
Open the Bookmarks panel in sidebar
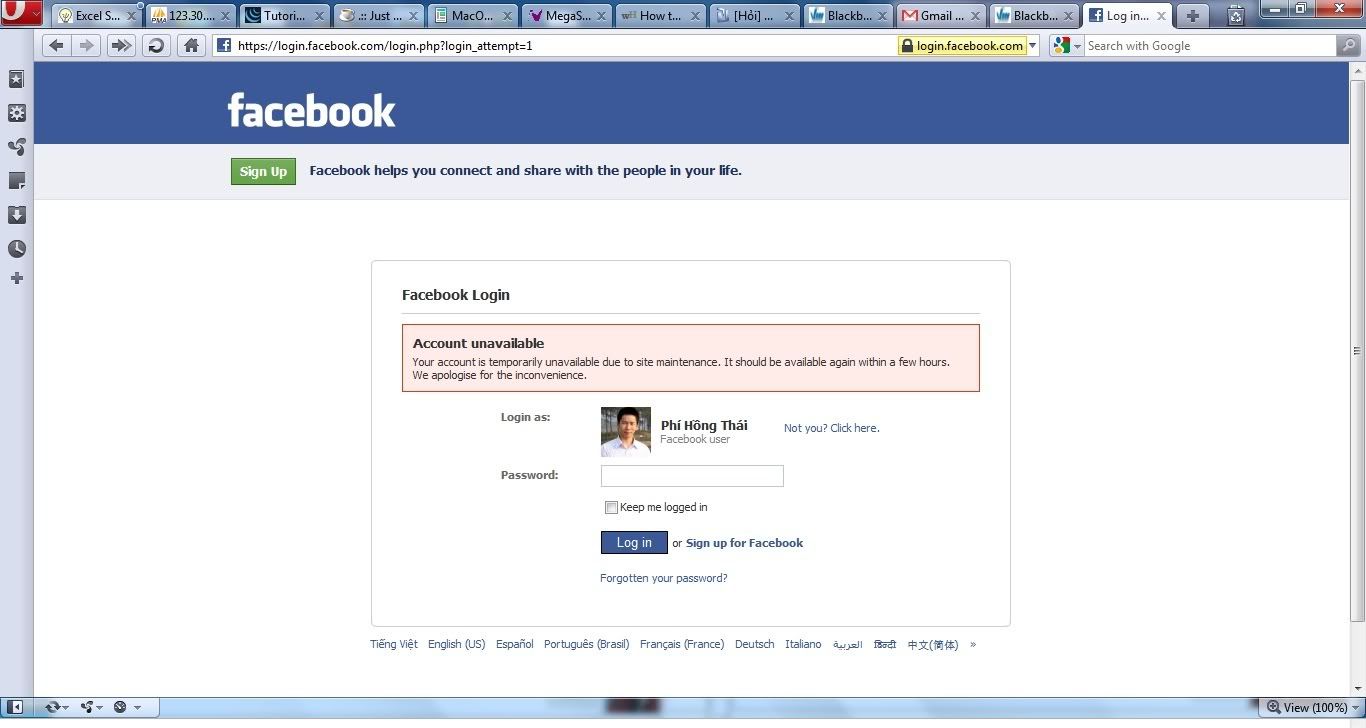click(x=16, y=79)
